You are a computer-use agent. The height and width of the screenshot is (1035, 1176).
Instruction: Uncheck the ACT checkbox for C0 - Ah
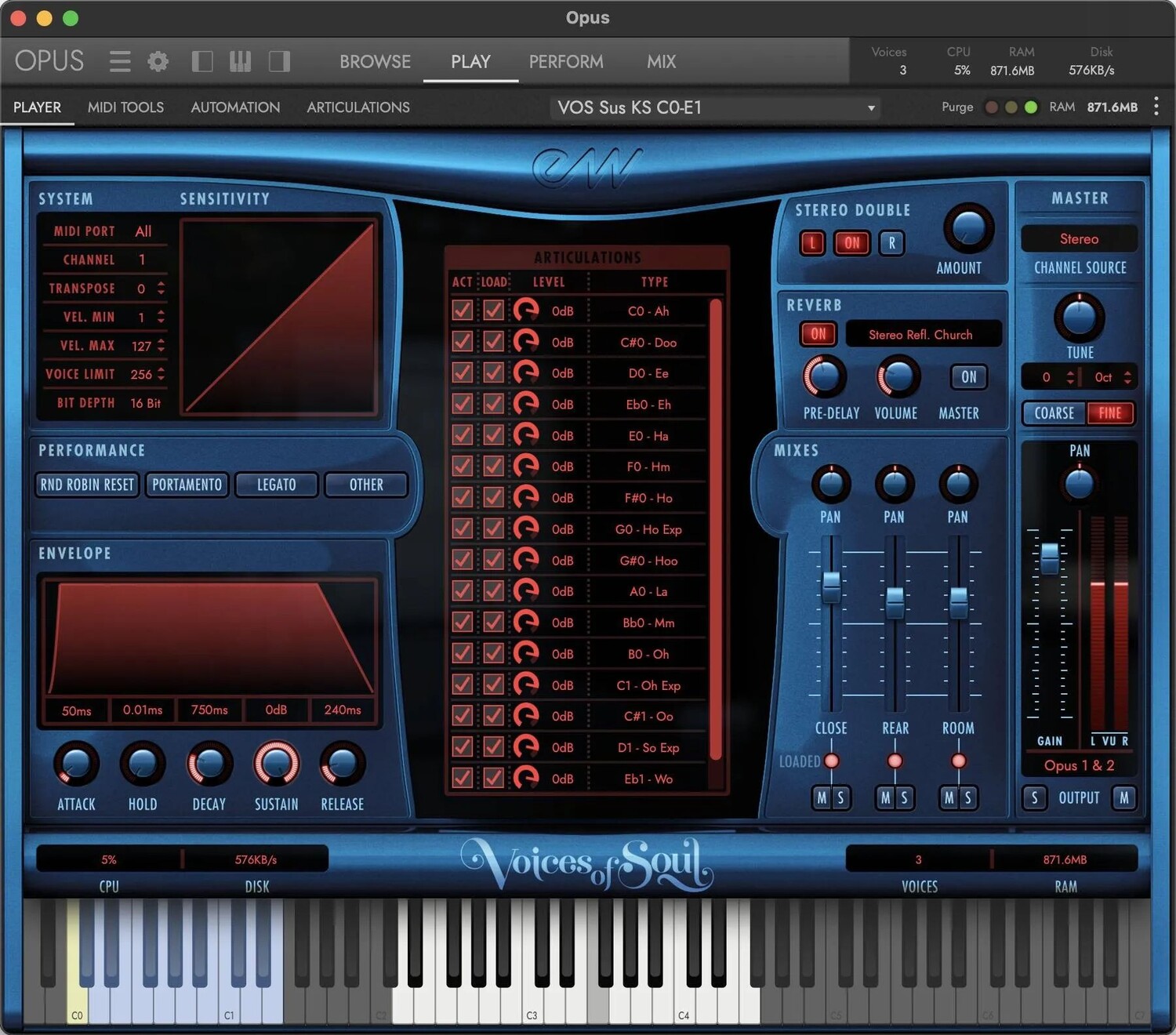(x=463, y=310)
